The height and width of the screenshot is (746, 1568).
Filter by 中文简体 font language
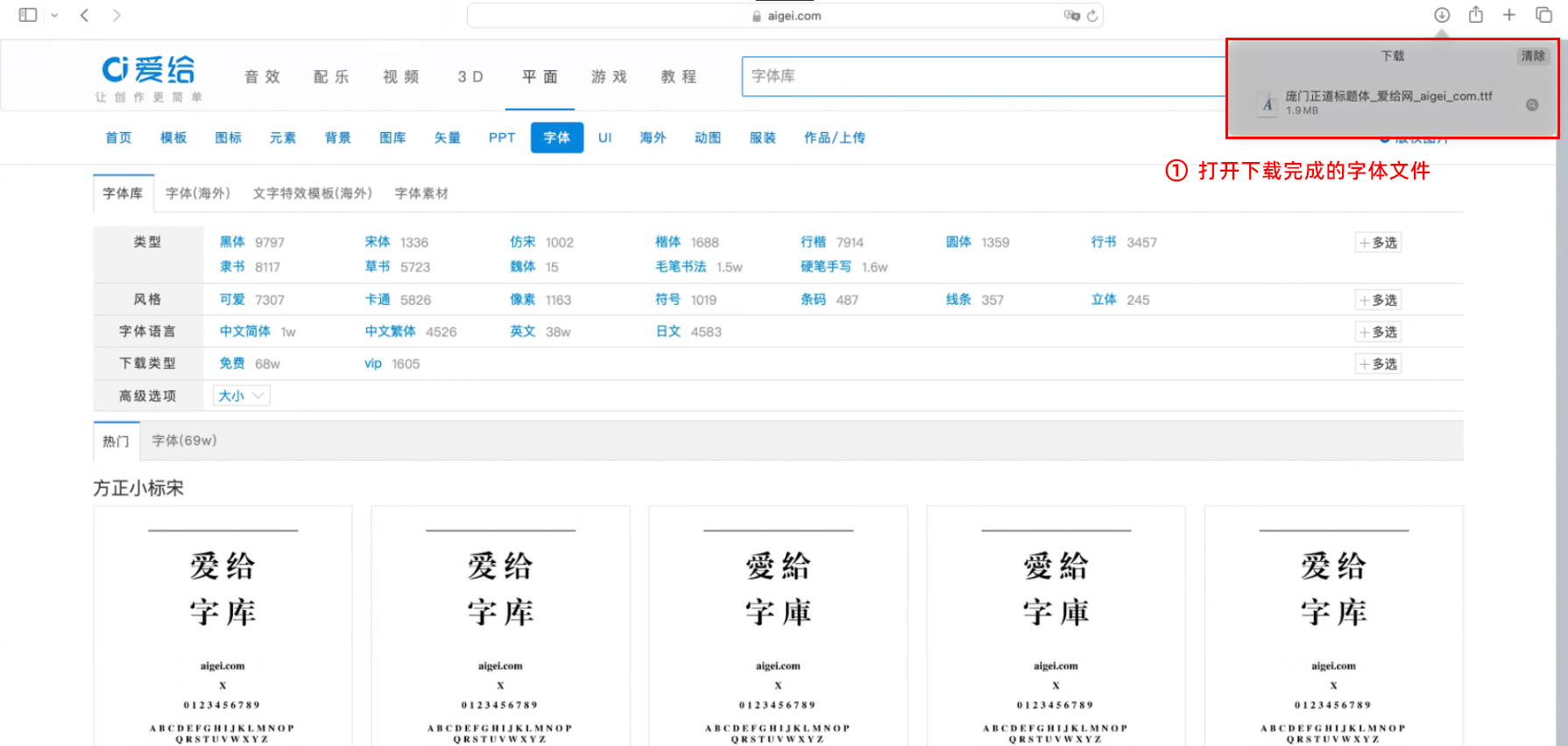(245, 331)
